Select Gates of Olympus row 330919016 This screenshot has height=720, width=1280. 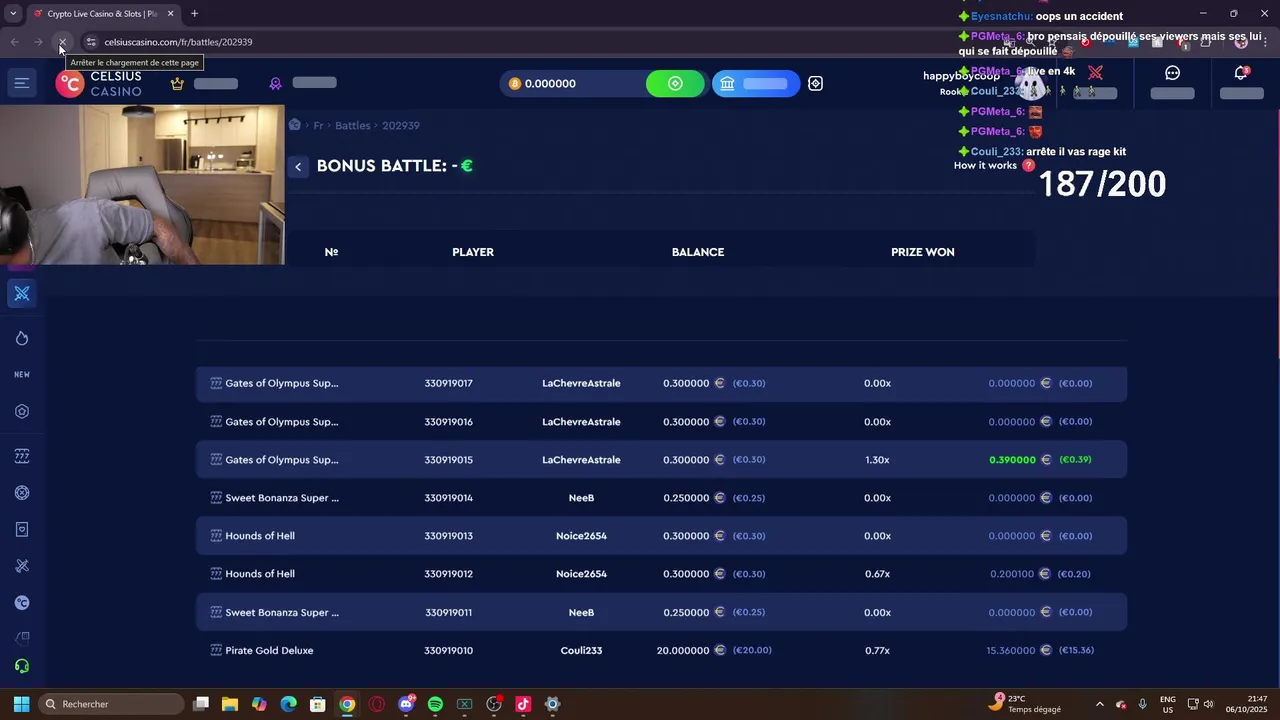pos(661,422)
